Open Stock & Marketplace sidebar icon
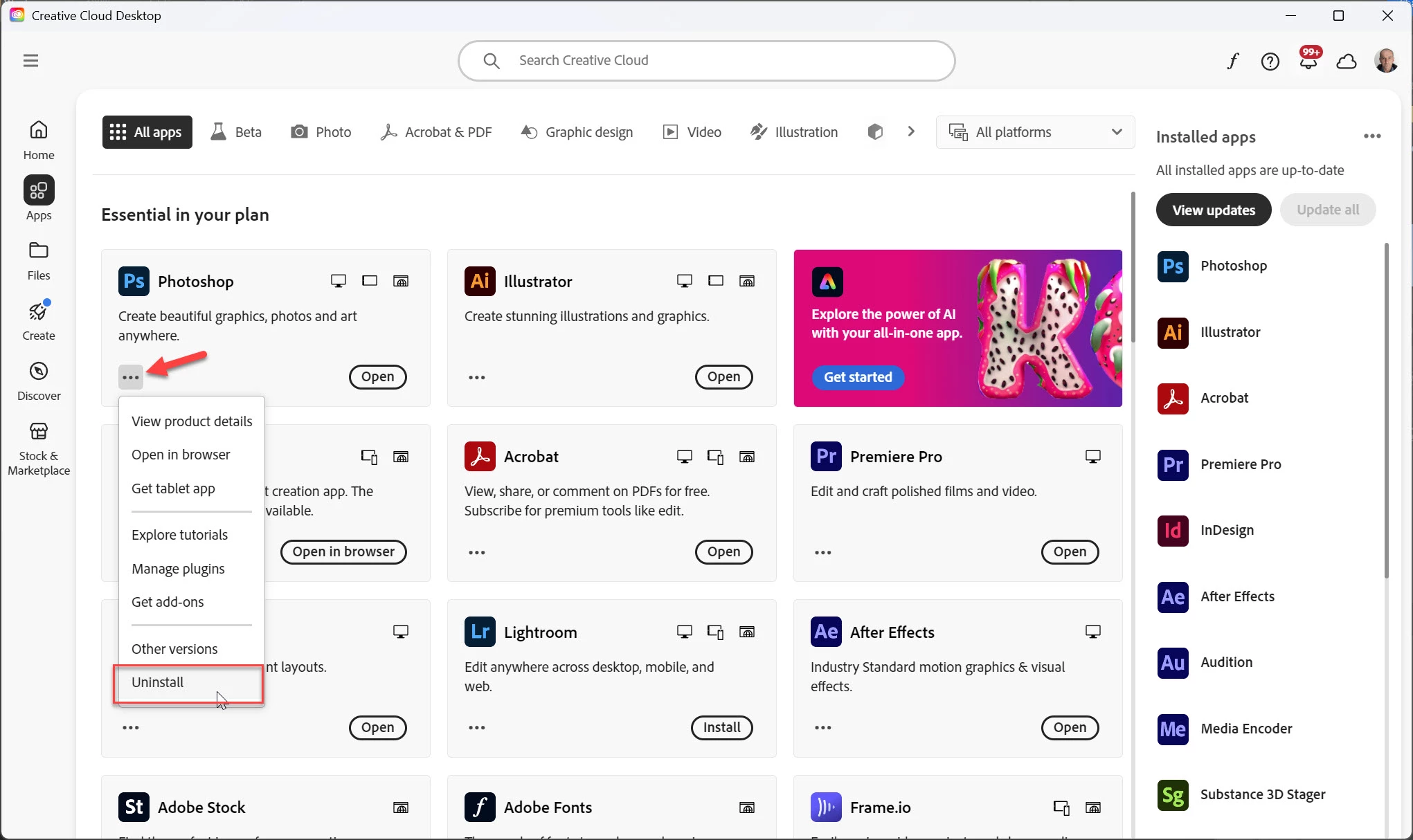This screenshot has height=840, width=1413. 39,448
